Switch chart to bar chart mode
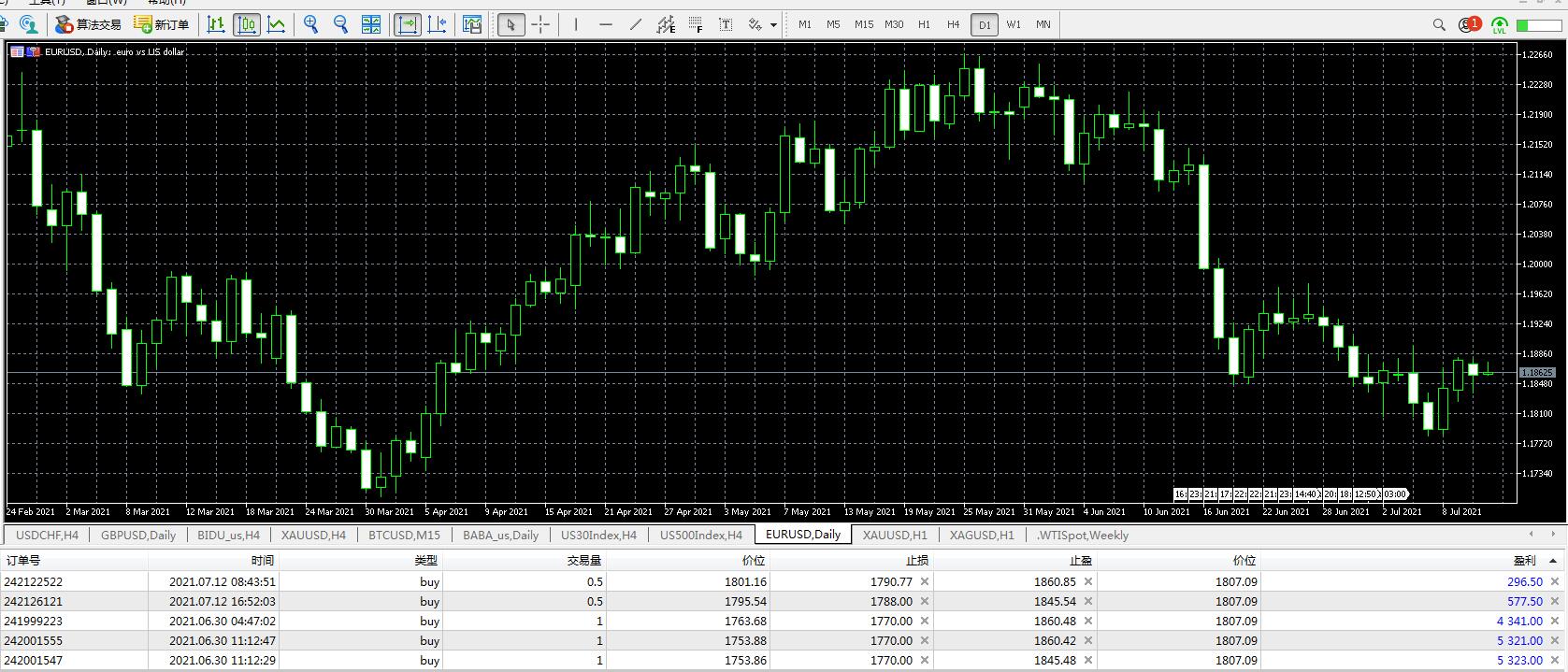This screenshot has width=1568, height=672. [216, 24]
